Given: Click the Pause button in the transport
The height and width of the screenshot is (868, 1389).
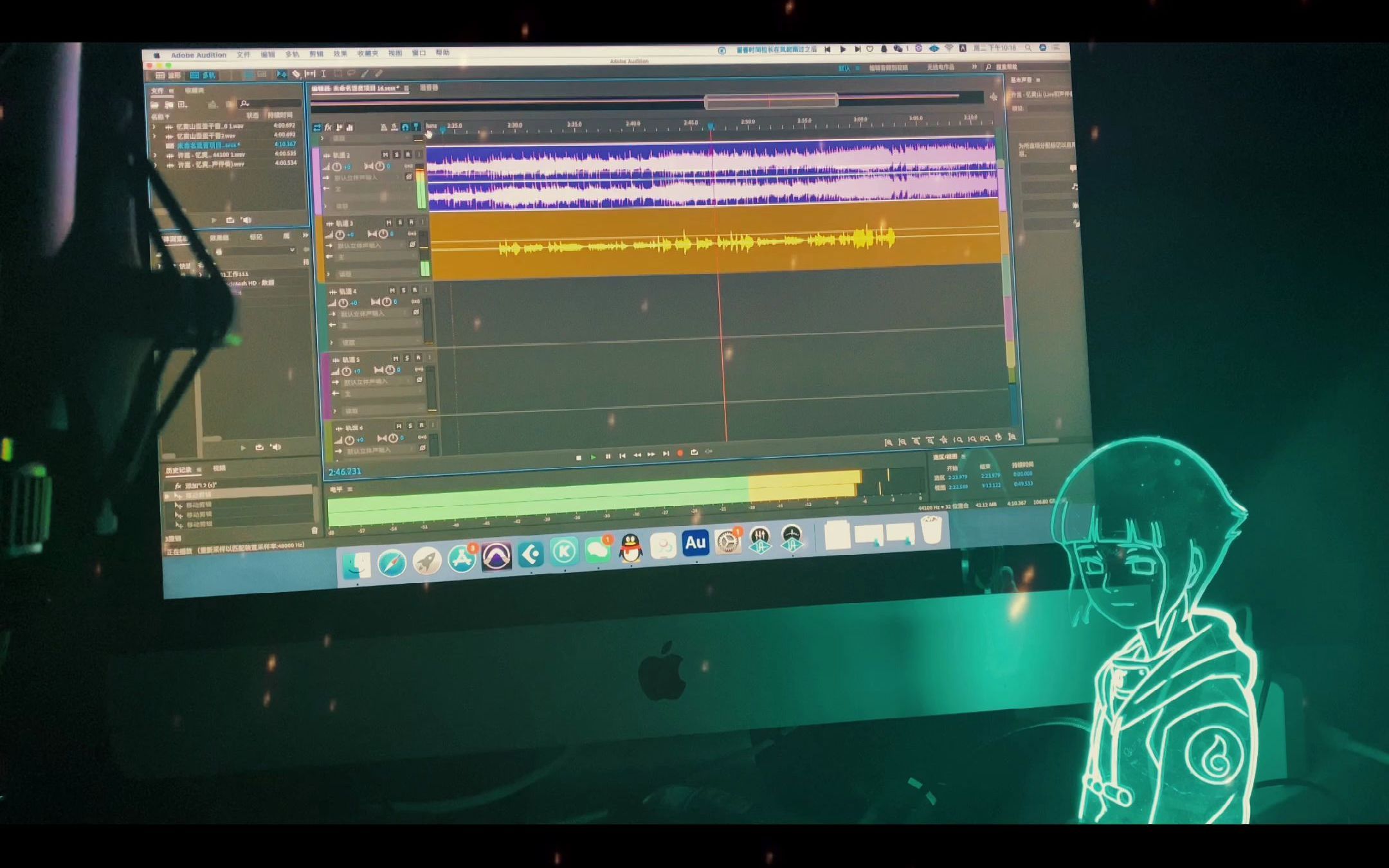Looking at the screenshot, I should pyautogui.click(x=608, y=457).
